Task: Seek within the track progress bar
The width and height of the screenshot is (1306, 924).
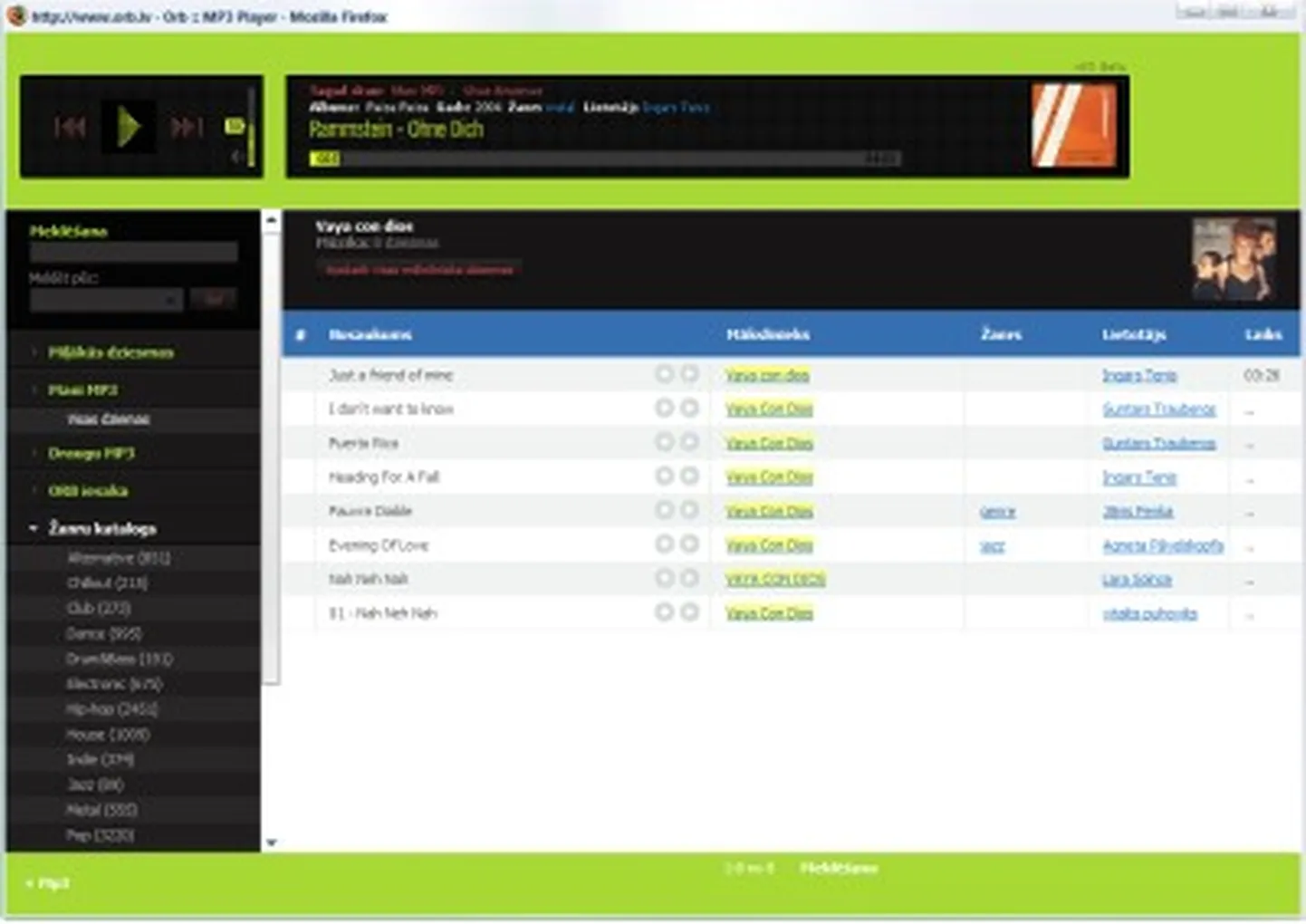Action: pos(605,159)
